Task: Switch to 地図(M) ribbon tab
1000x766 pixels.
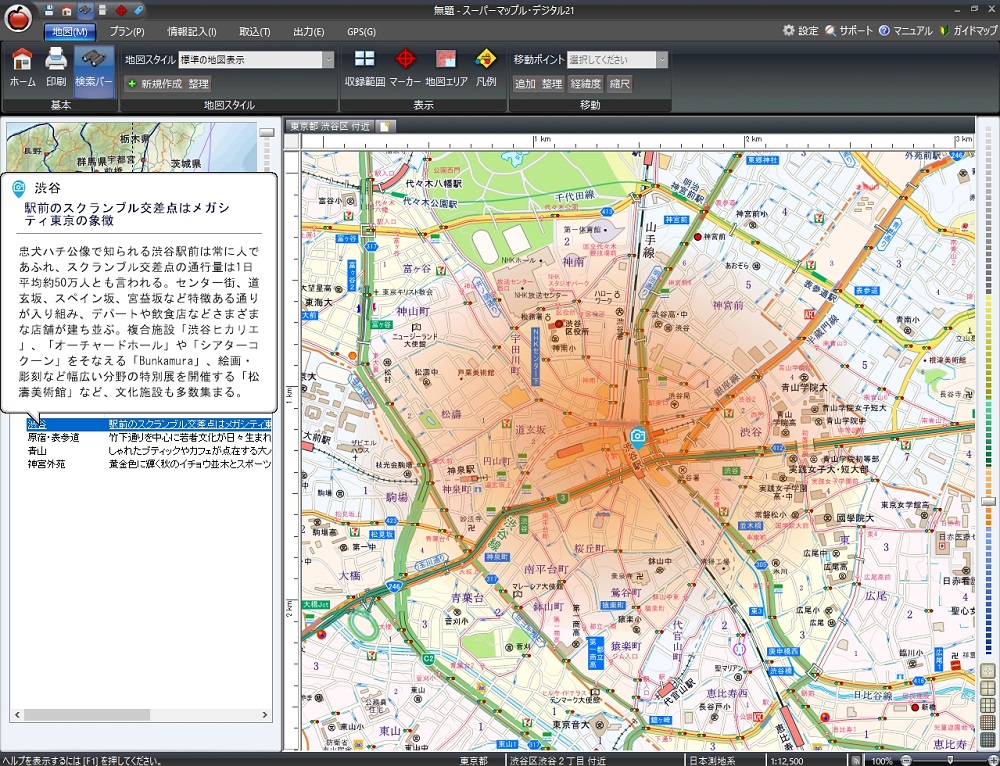Action: point(70,31)
